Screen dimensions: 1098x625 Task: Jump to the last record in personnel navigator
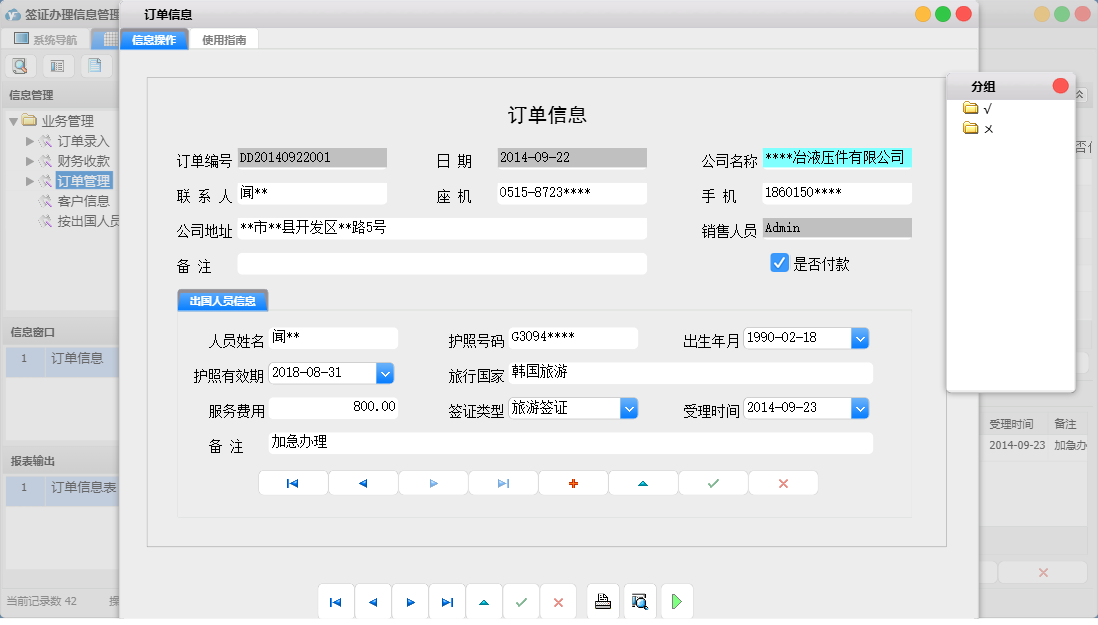[x=503, y=482]
